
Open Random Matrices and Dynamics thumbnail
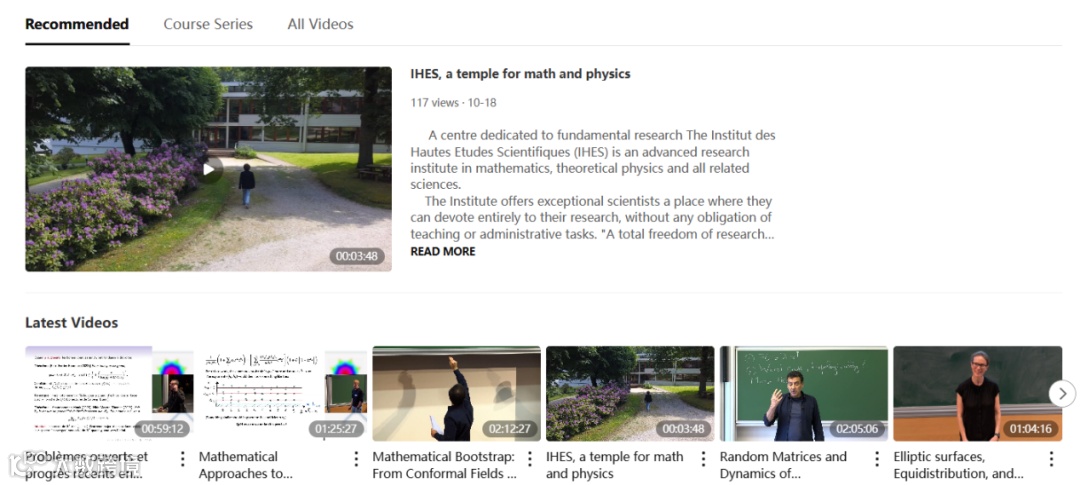click(x=804, y=393)
